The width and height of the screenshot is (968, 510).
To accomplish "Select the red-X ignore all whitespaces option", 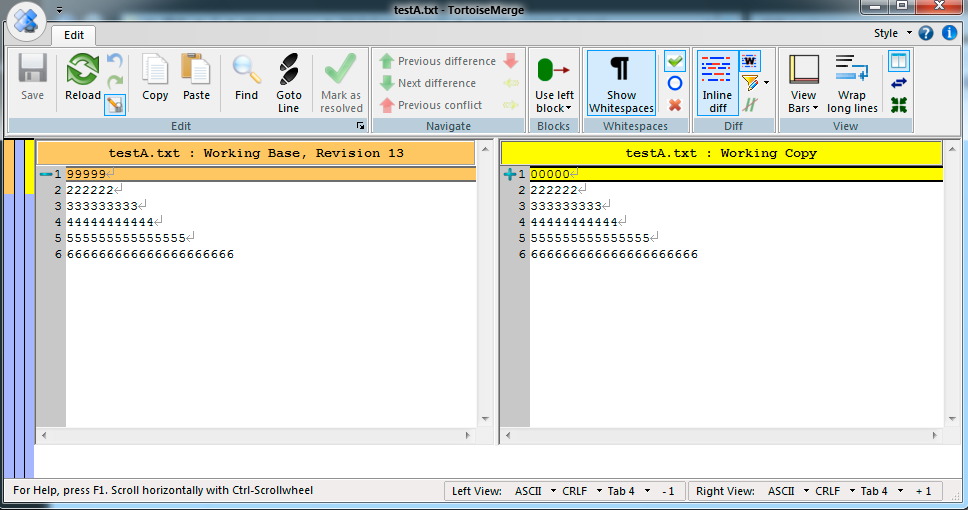I will click(675, 105).
